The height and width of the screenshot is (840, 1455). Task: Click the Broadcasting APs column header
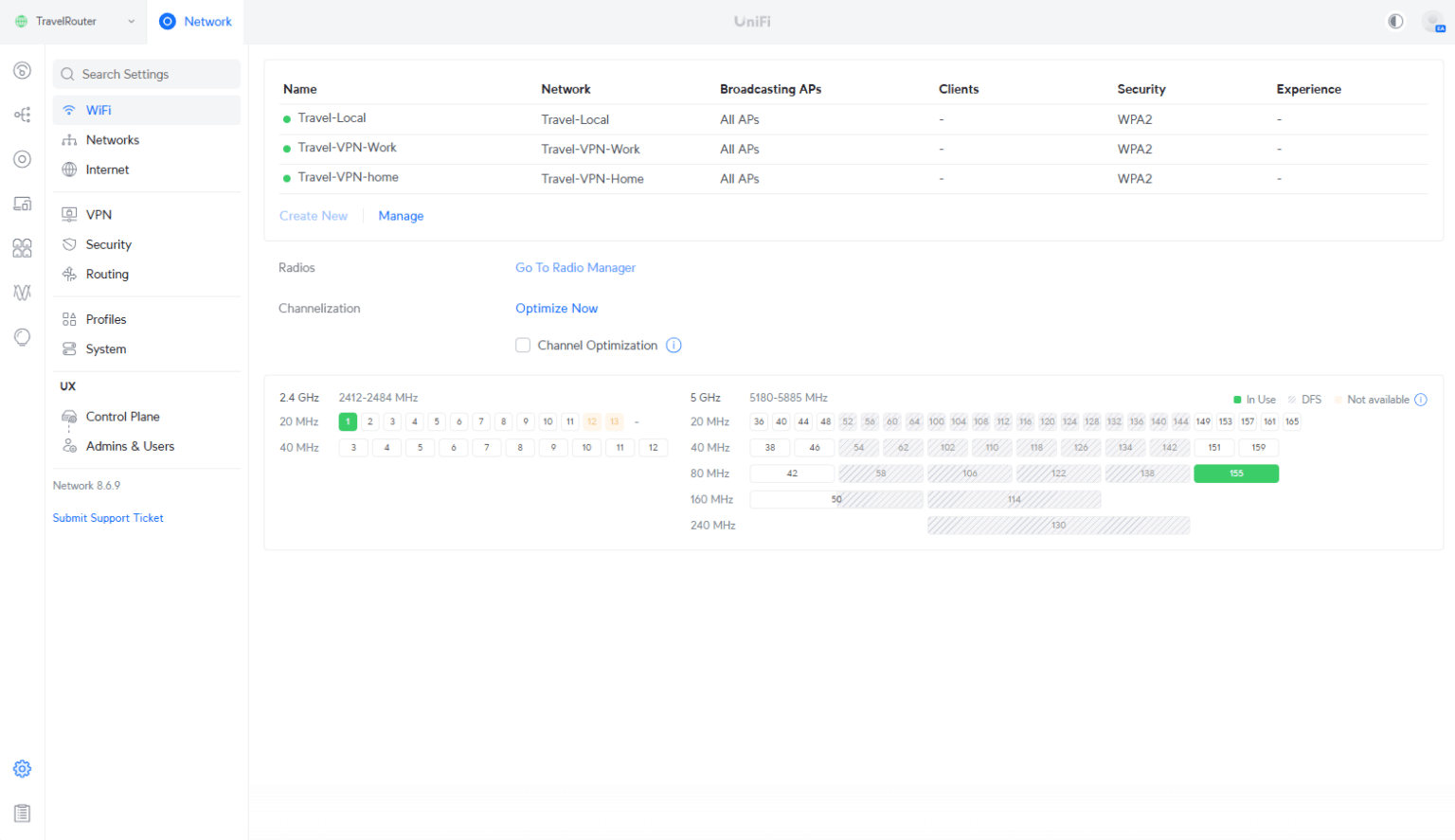[x=770, y=89]
